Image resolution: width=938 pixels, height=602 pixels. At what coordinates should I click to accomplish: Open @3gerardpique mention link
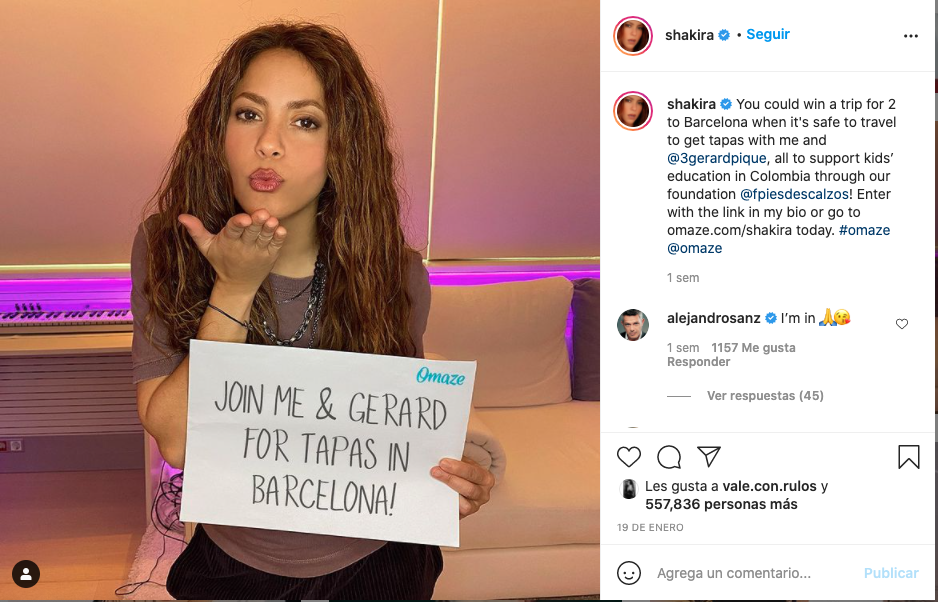point(717,158)
